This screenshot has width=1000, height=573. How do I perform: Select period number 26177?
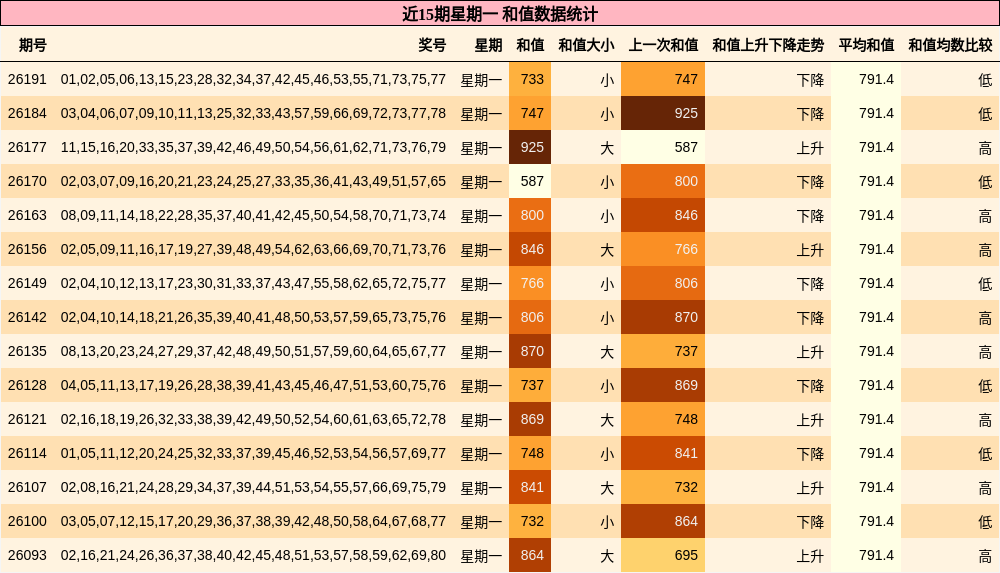(x=27, y=147)
